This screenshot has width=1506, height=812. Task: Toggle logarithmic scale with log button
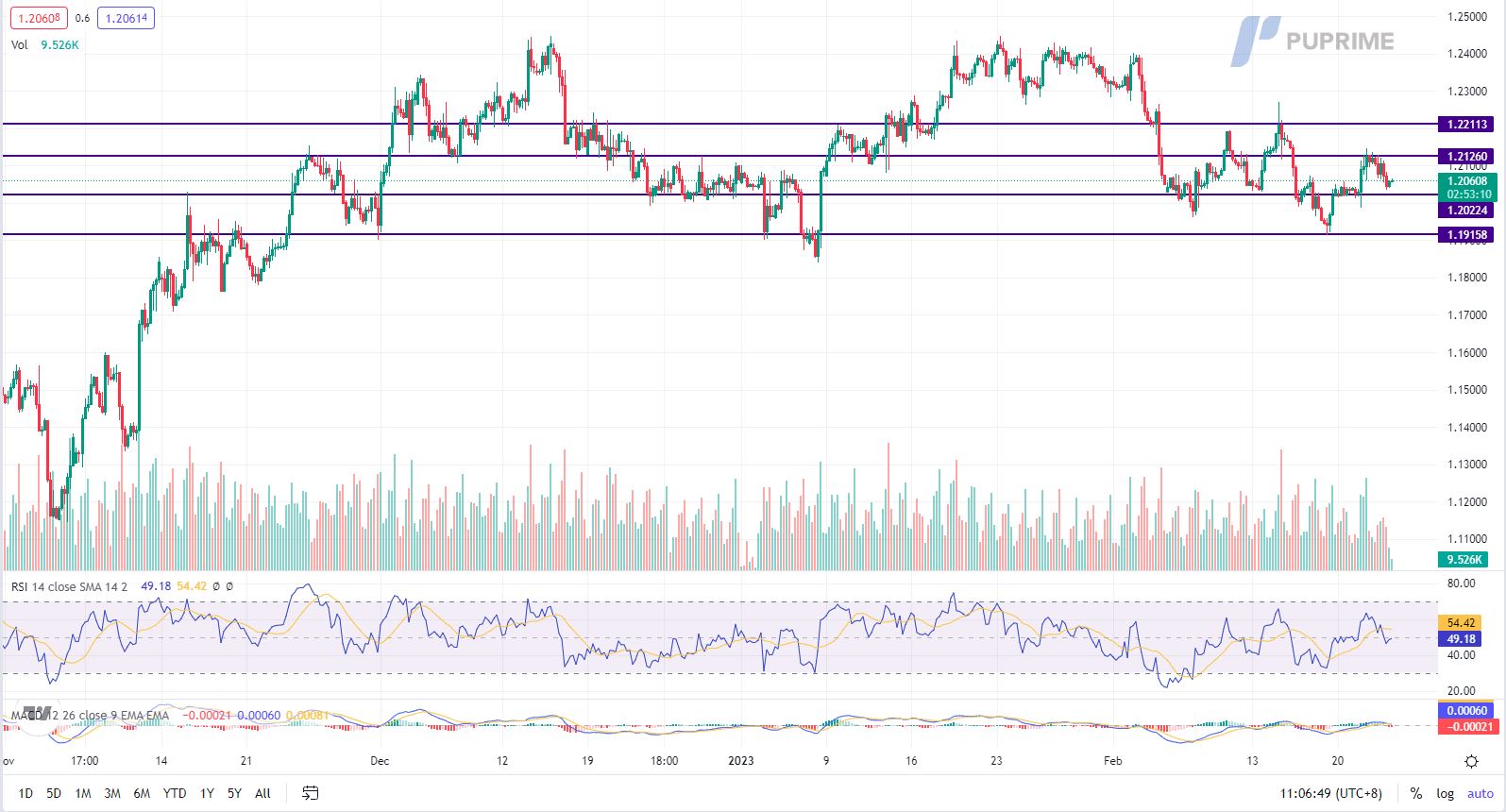tap(1445, 793)
